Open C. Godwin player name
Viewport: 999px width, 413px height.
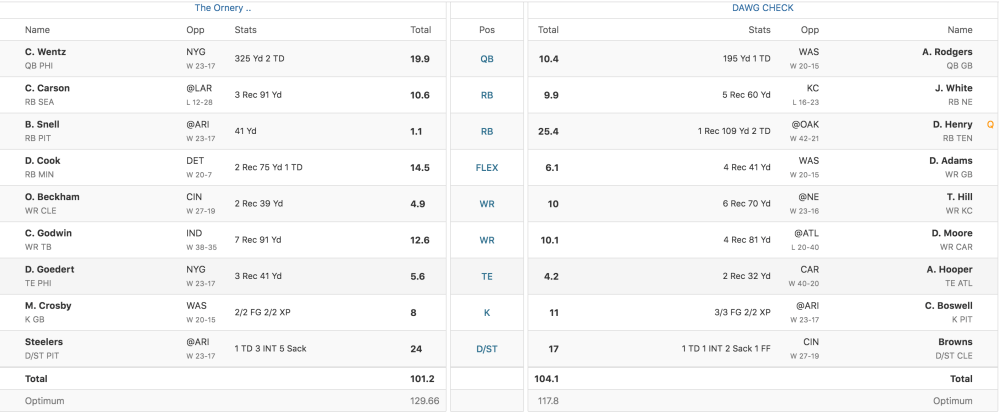[x=48, y=233]
